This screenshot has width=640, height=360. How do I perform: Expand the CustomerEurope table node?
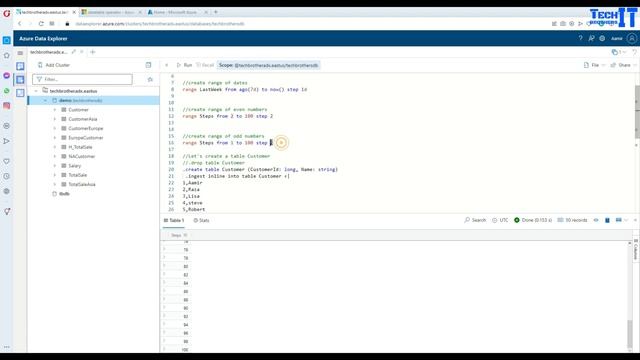pos(55,129)
